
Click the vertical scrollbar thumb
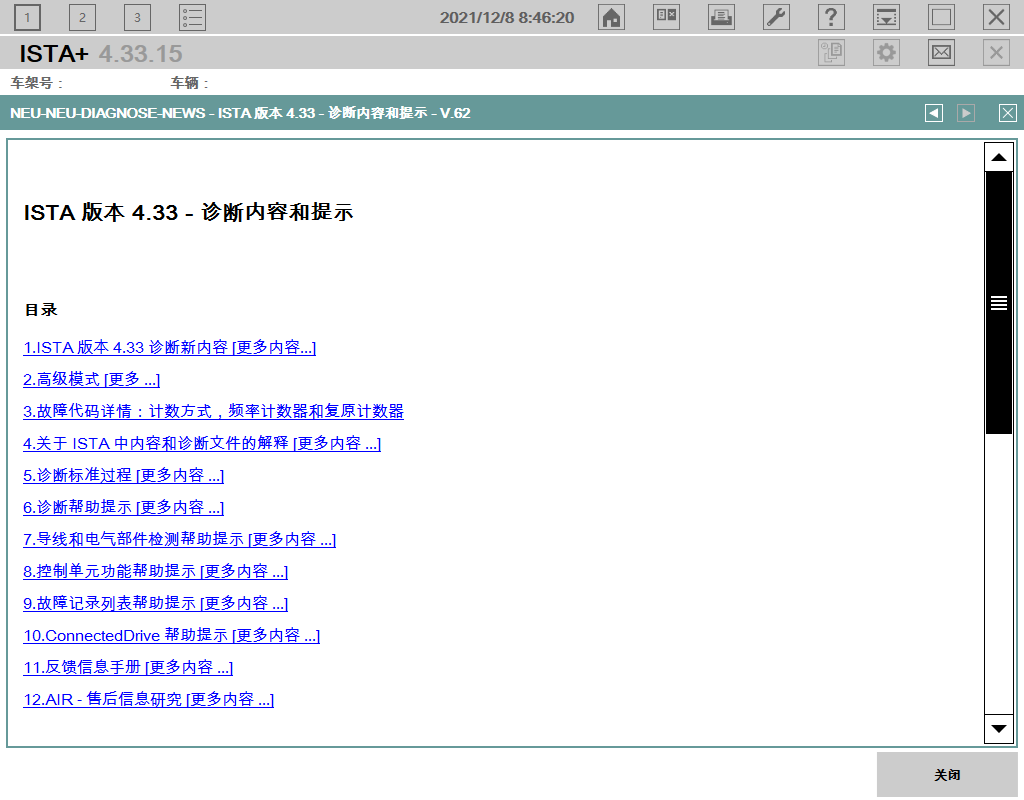tap(999, 303)
